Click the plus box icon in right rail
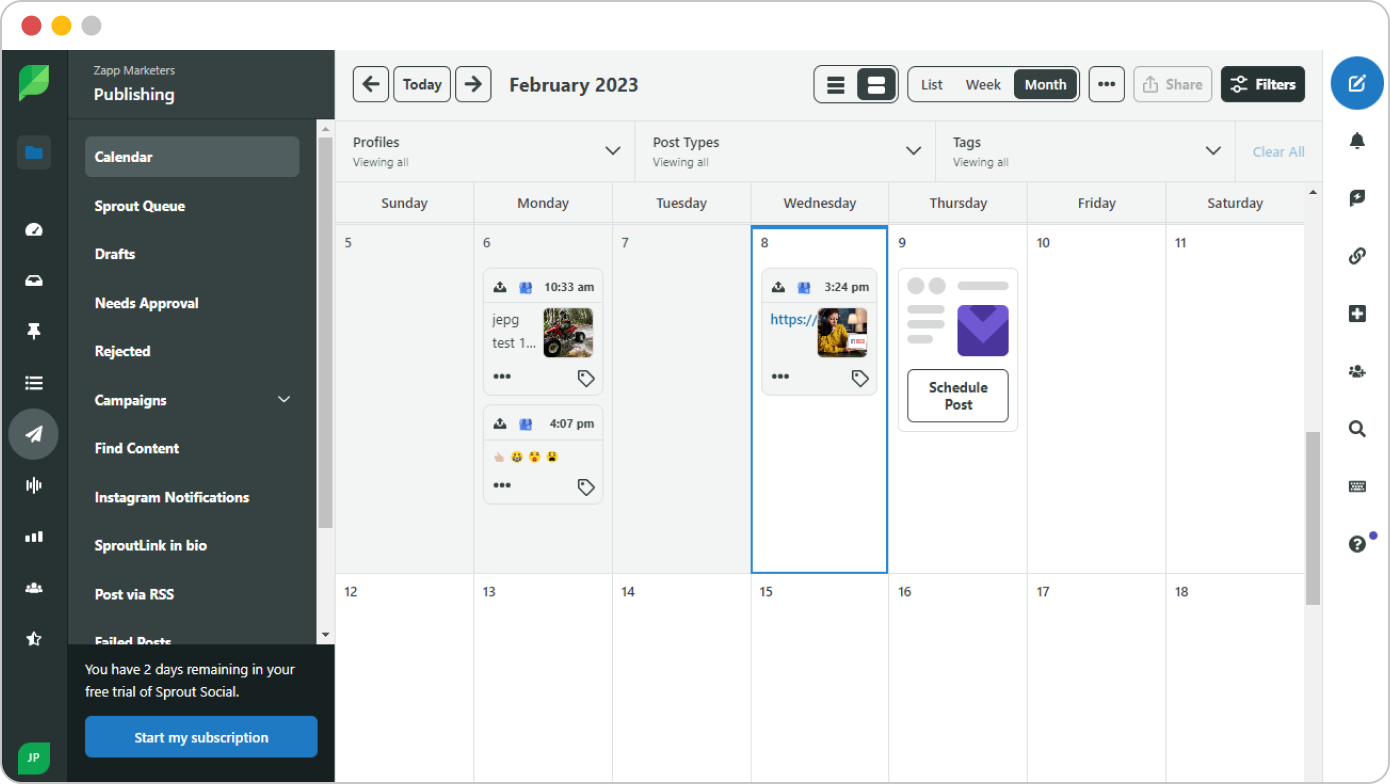The width and height of the screenshot is (1390, 784). [x=1357, y=314]
